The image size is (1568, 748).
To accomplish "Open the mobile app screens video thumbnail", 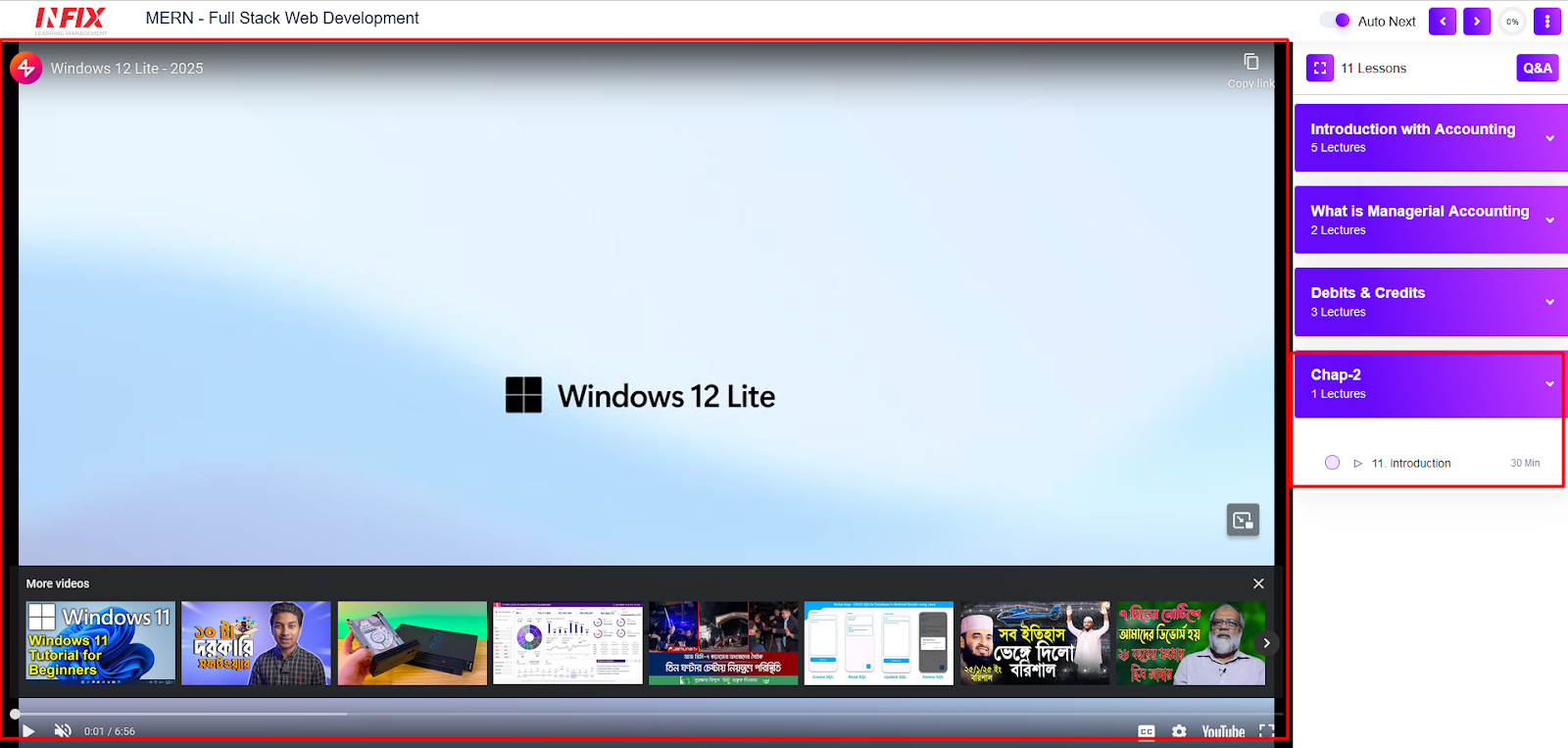I will coord(879,643).
